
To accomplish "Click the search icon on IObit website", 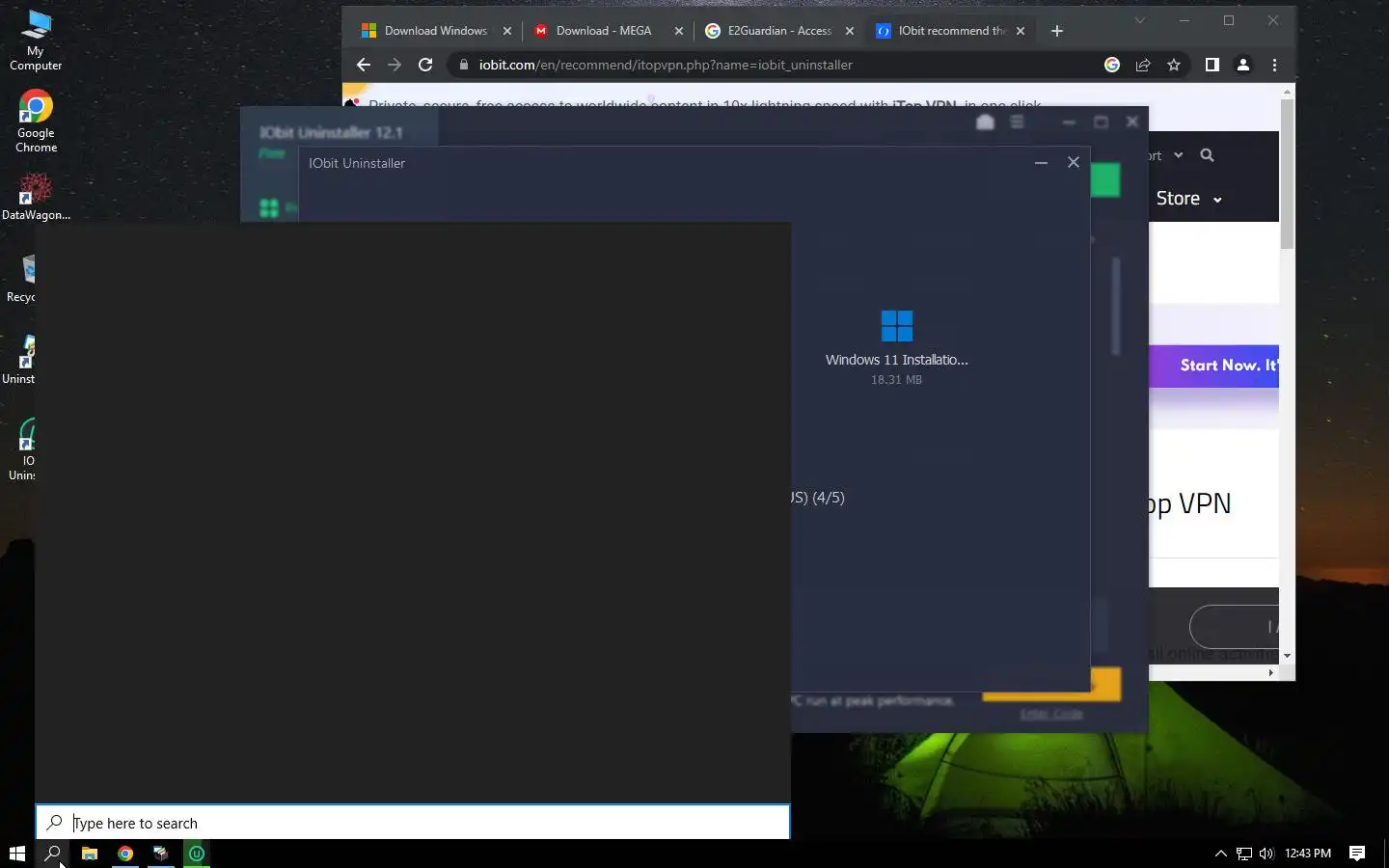I will coord(1207,155).
